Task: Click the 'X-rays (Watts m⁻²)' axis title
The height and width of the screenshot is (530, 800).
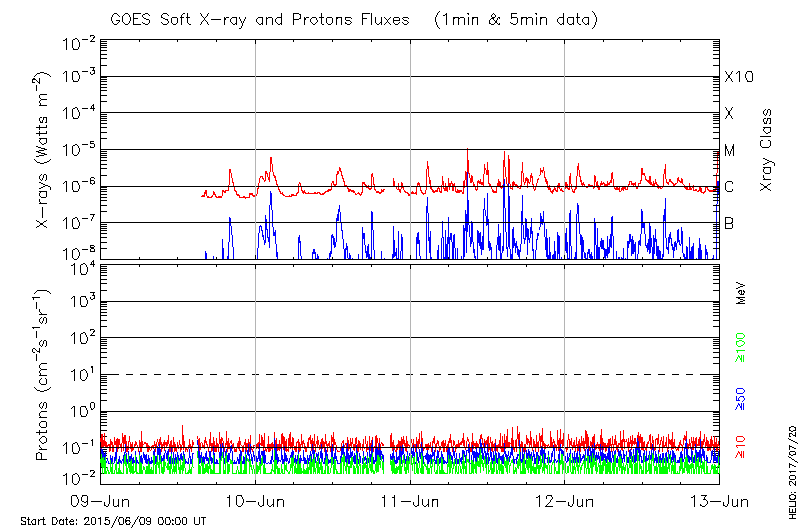Action: tap(44, 150)
